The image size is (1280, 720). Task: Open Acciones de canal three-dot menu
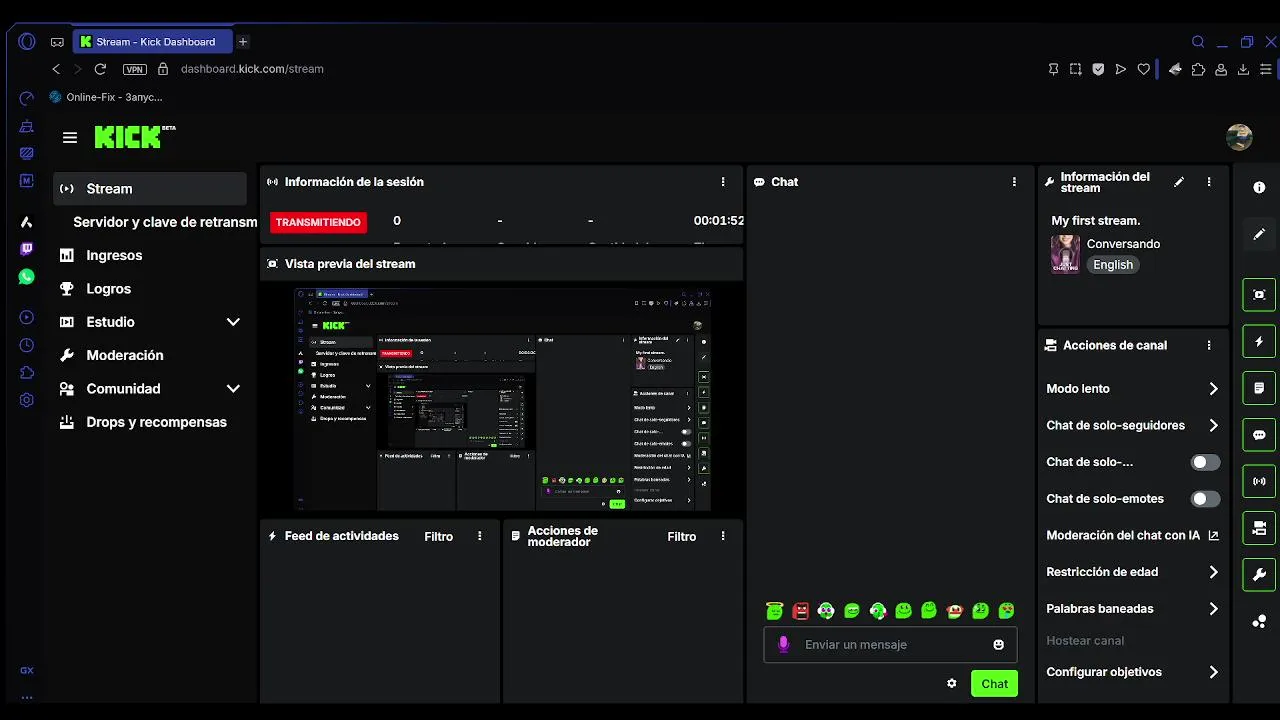point(1209,345)
